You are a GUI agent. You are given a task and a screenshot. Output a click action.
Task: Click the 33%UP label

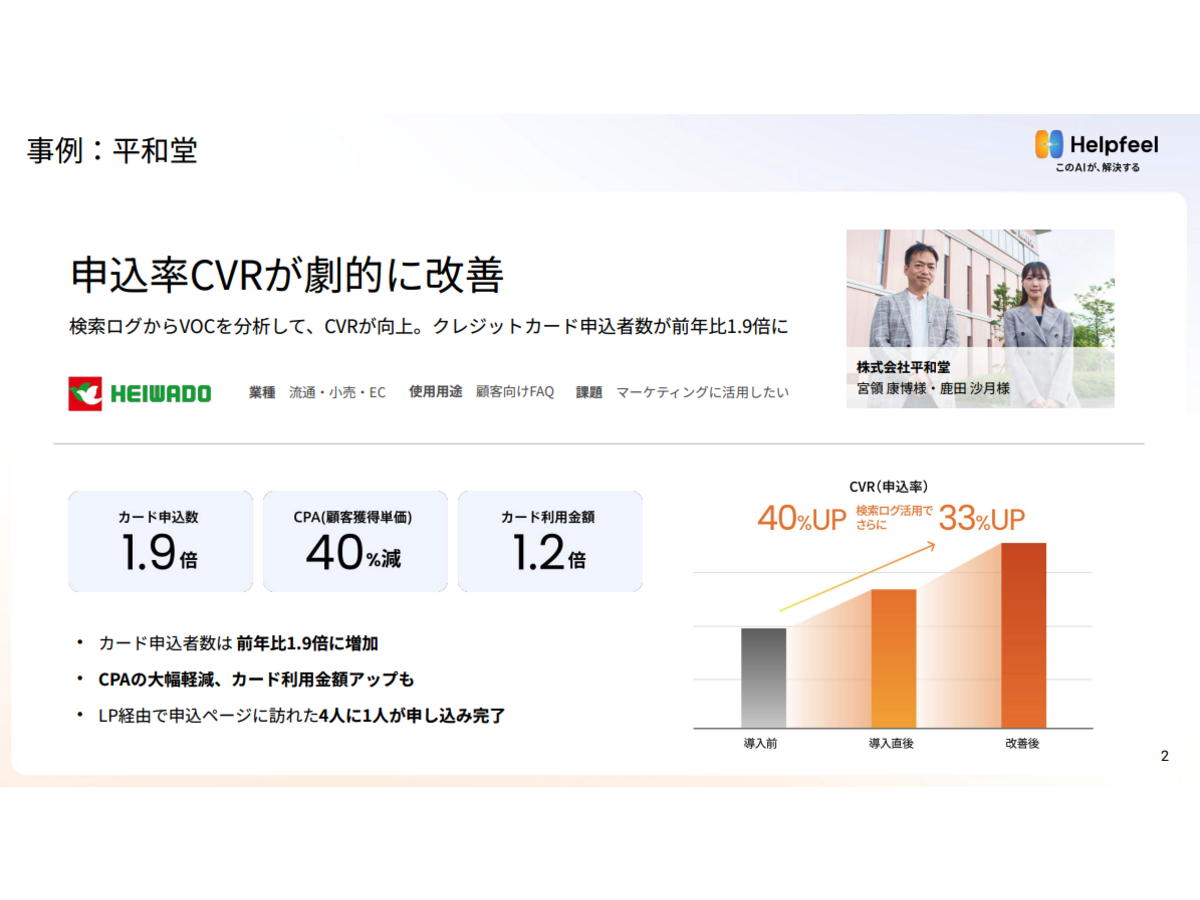981,519
